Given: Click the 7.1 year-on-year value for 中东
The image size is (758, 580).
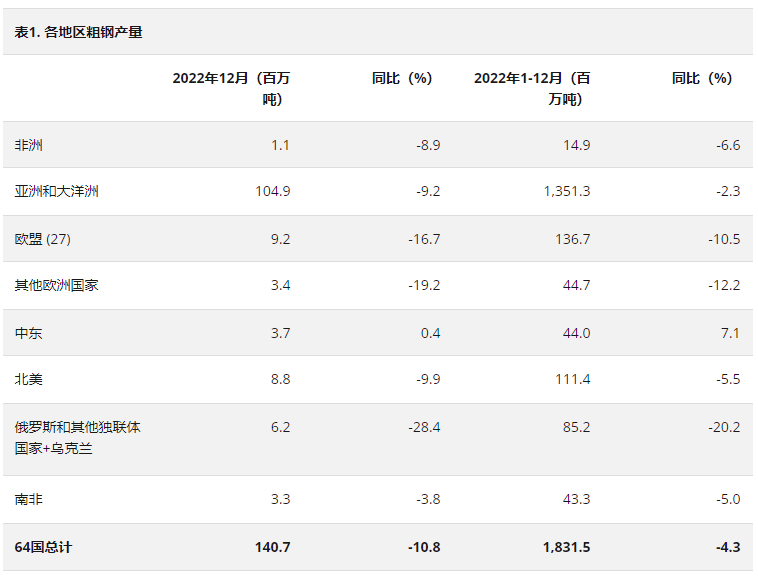Looking at the screenshot, I should 730,332.
